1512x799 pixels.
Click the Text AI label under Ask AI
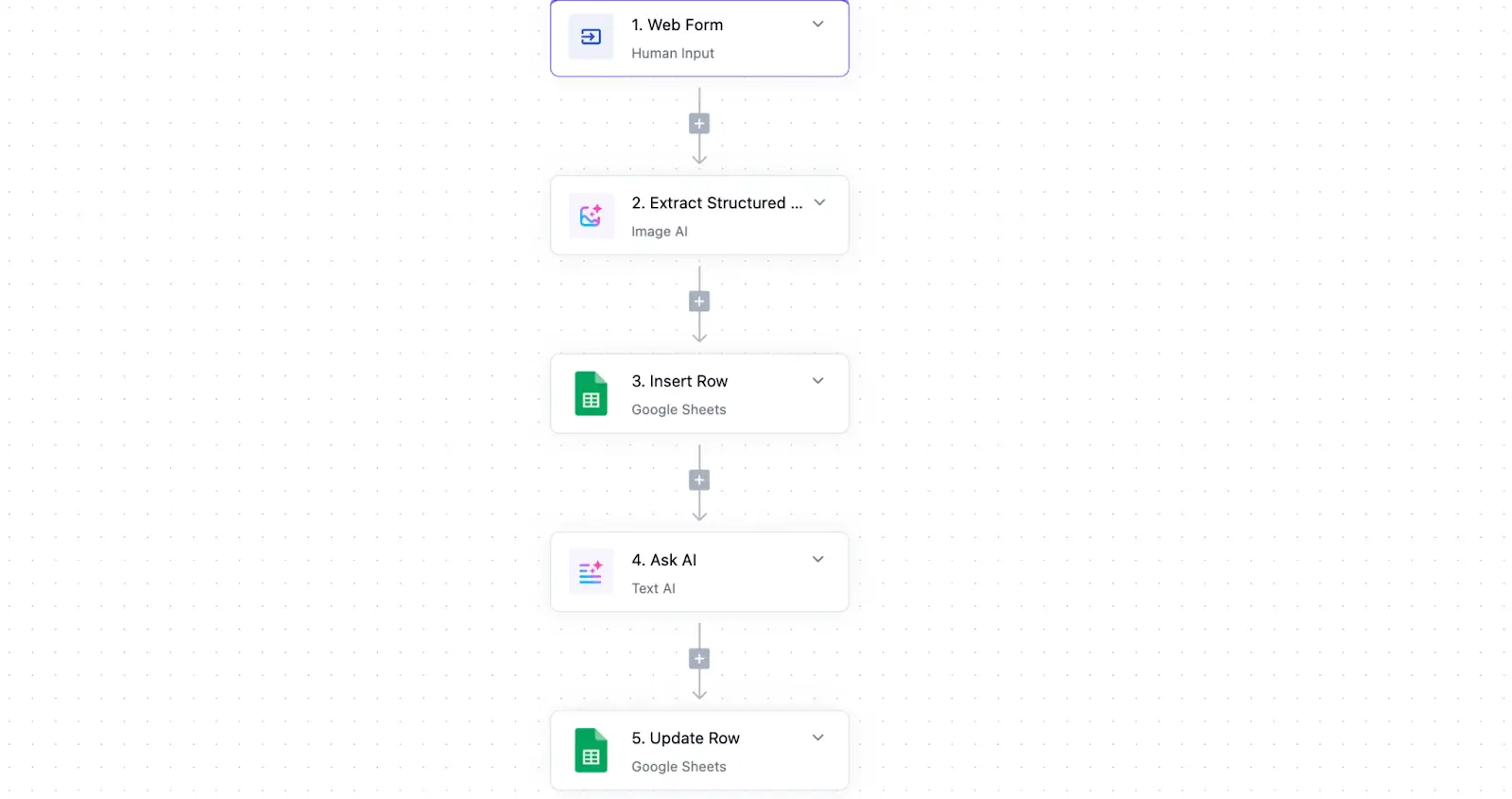click(653, 587)
